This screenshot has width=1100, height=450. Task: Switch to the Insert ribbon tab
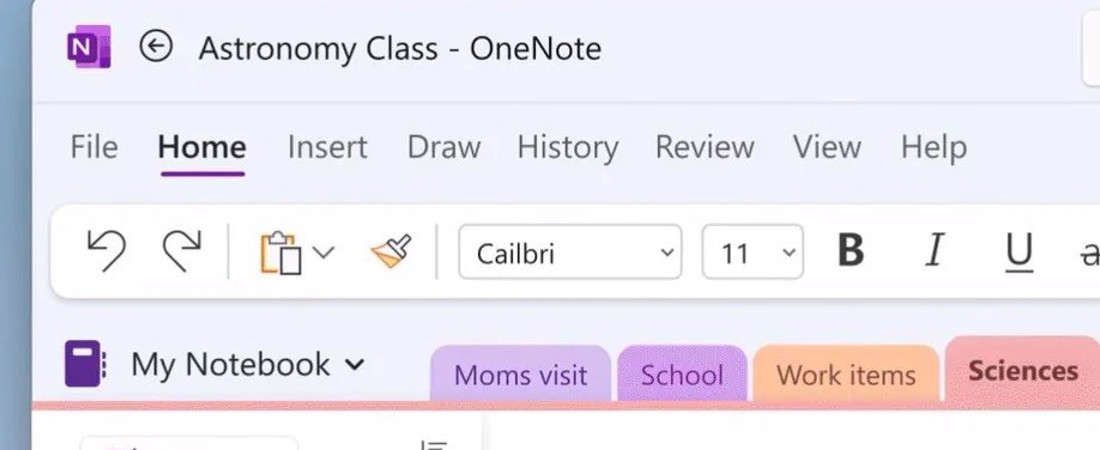(x=327, y=147)
